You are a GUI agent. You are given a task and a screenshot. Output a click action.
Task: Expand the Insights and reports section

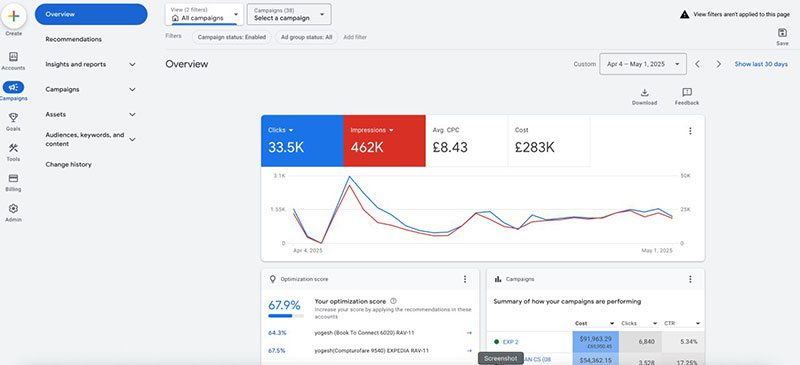click(x=91, y=64)
